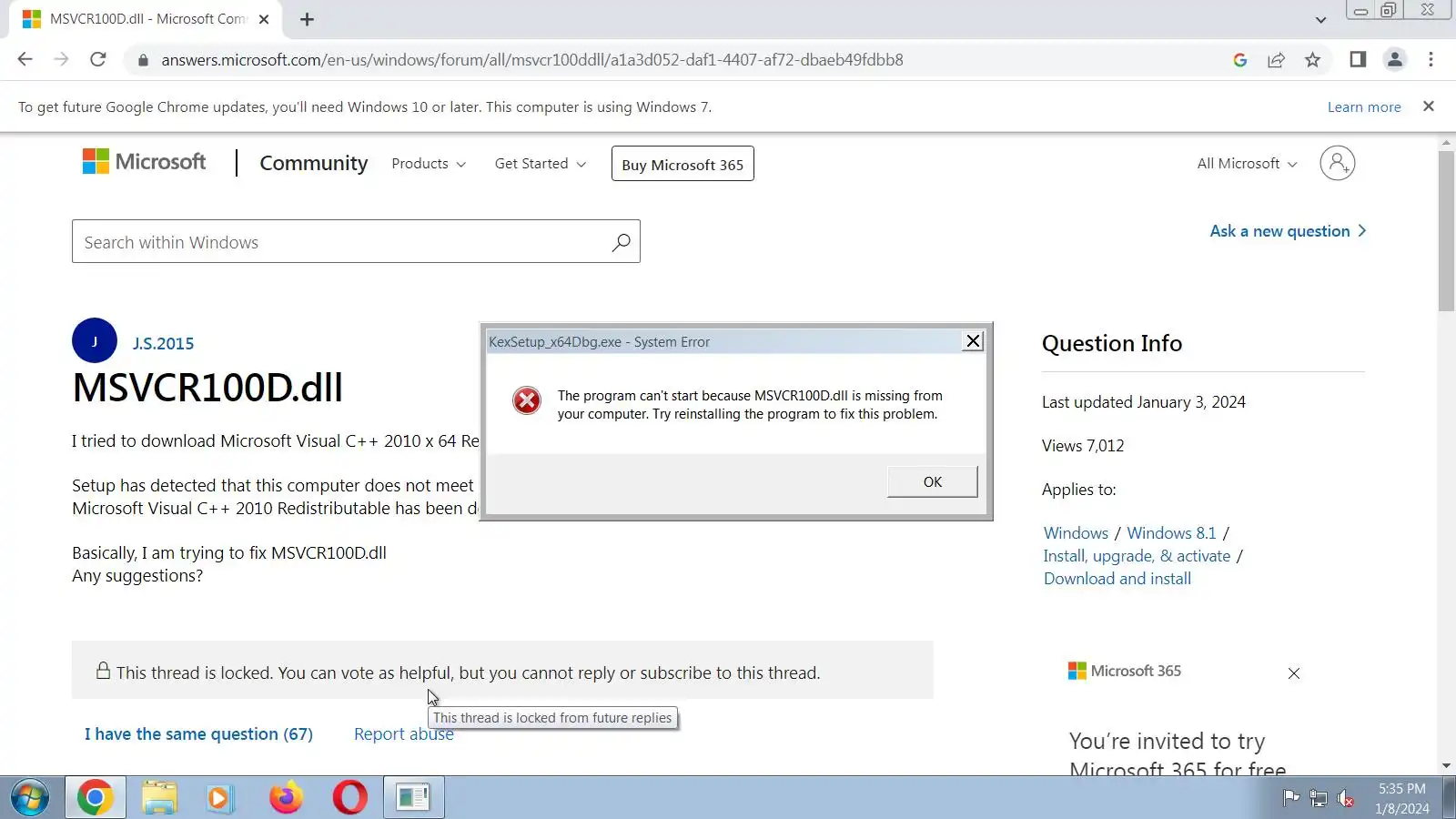Image resolution: width=1456 pixels, height=819 pixels.
Task: Click the Report abuse link
Action: point(403,734)
